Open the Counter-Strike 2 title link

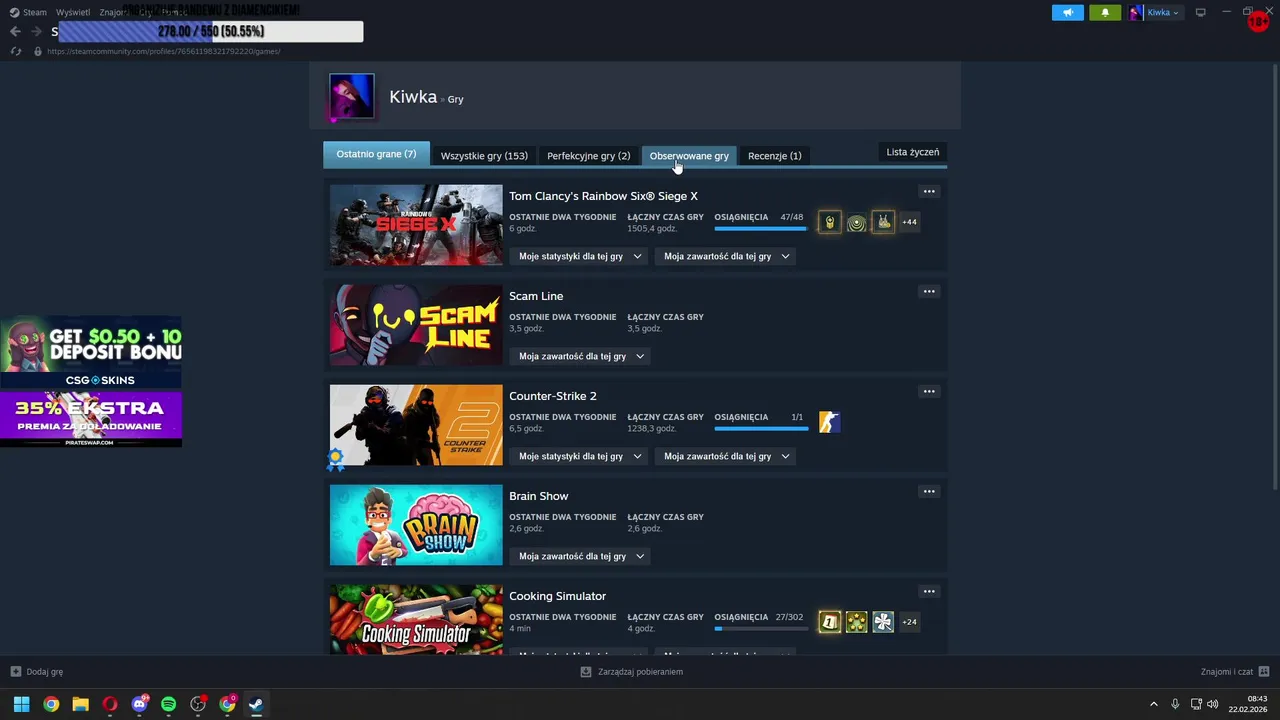(552, 396)
